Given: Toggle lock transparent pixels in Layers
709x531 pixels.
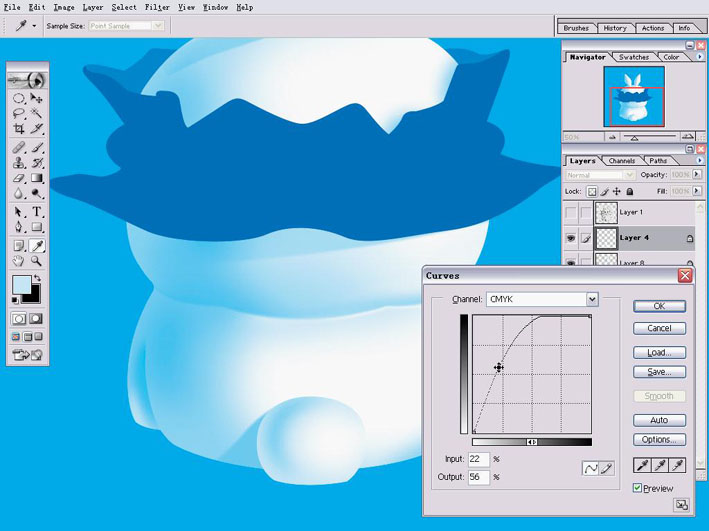Looking at the screenshot, I should coord(591,191).
